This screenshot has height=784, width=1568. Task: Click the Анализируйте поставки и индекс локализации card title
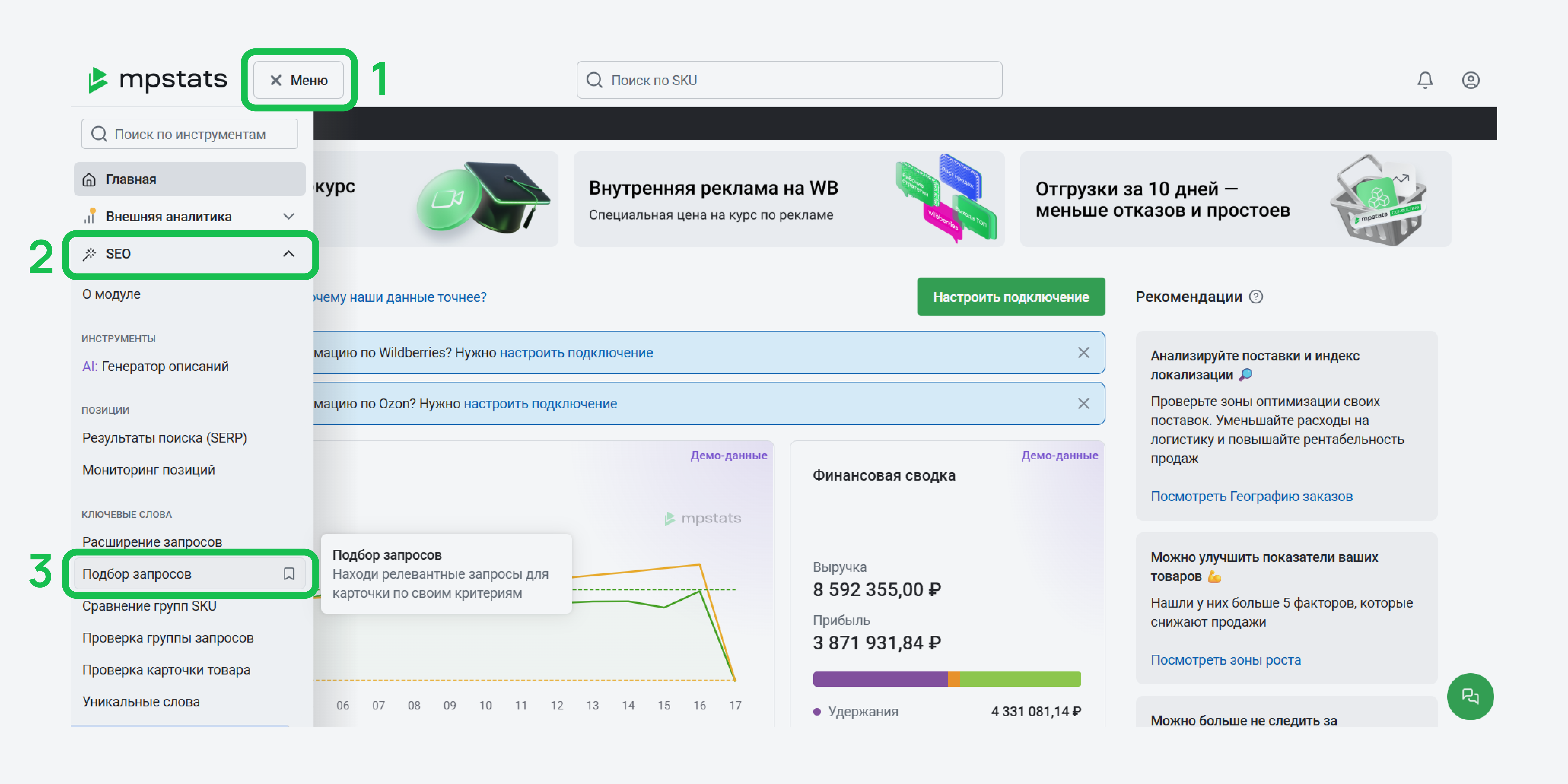[x=1255, y=365]
